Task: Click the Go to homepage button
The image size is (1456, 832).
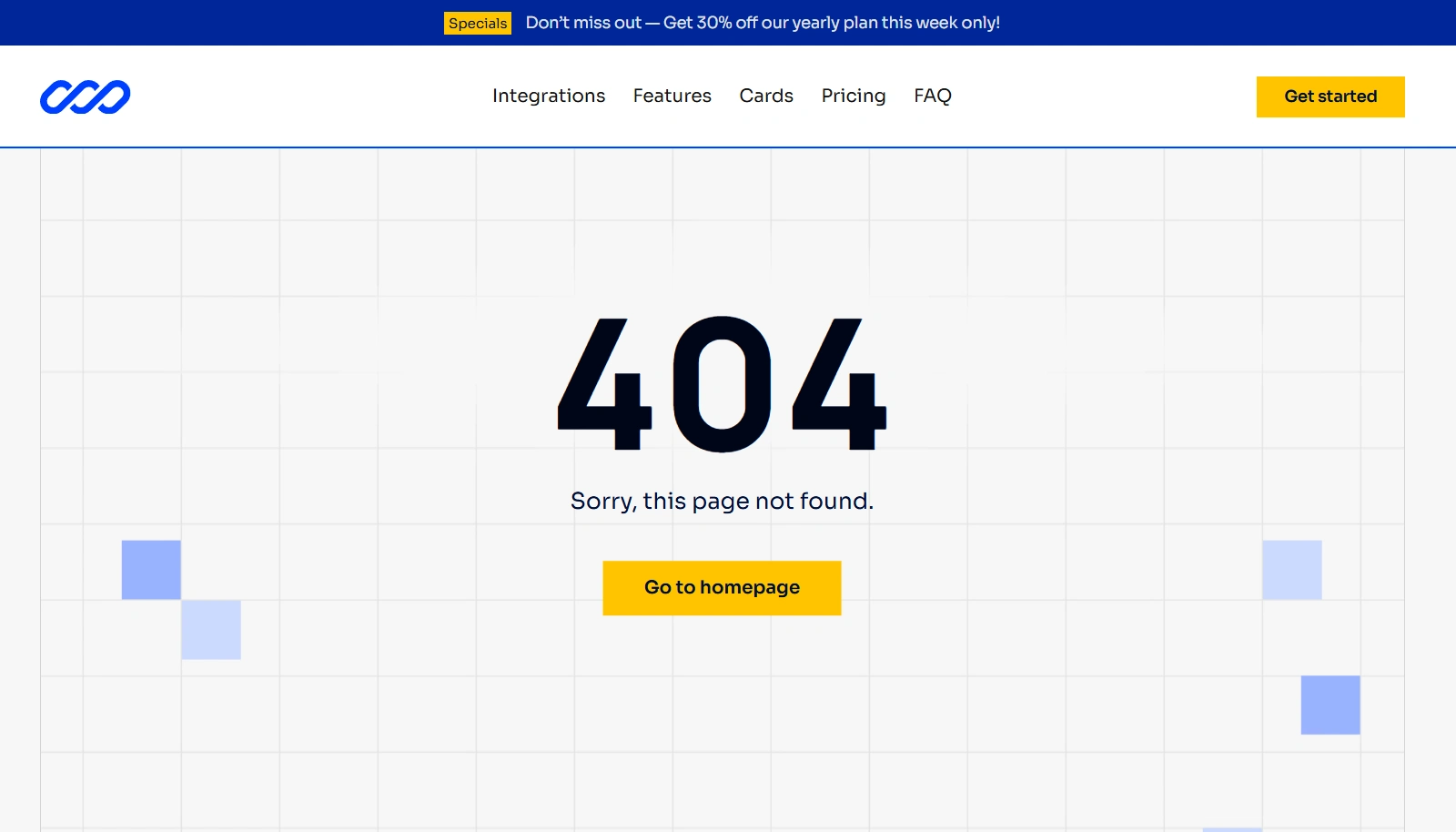Action: [x=722, y=588]
